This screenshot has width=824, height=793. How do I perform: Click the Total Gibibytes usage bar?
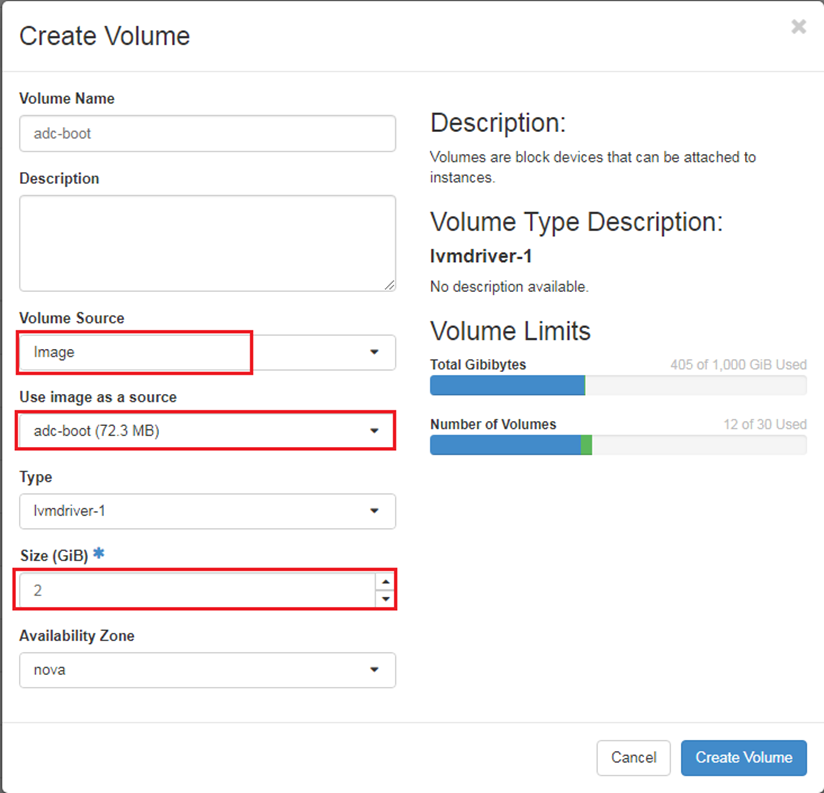pos(617,385)
